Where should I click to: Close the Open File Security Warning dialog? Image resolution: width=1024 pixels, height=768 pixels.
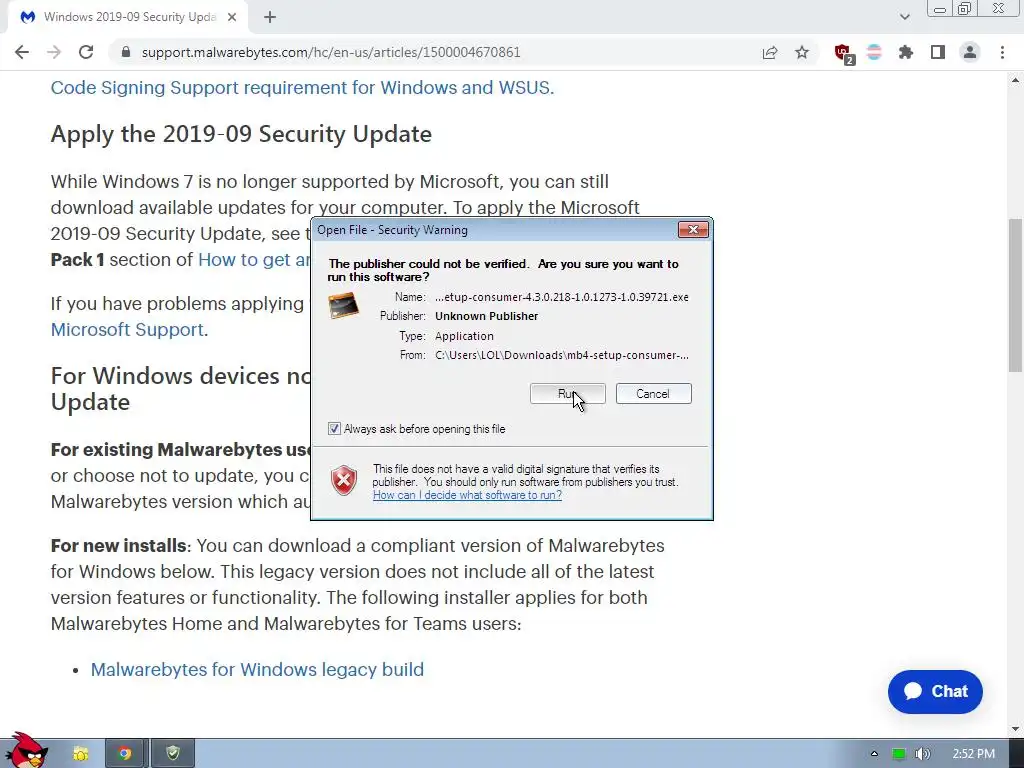pyautogui.click(x=693, y=229)
